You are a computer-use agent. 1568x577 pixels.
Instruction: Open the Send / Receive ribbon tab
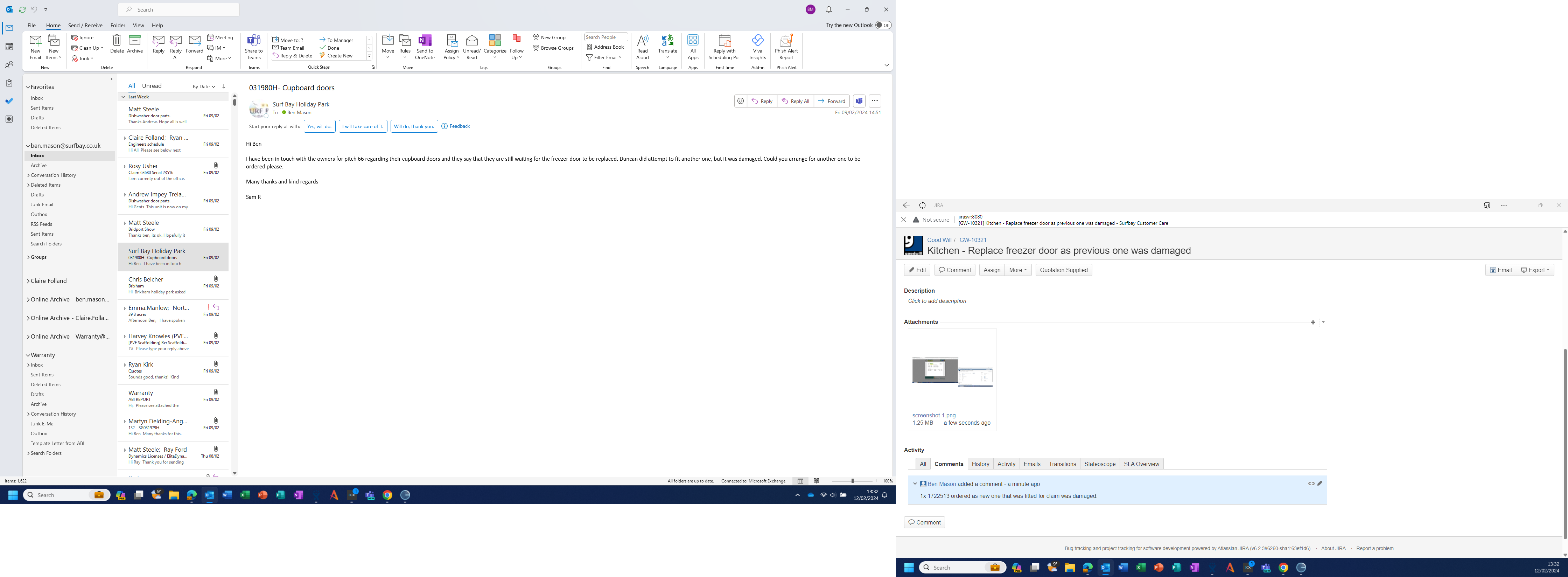coord(85,26)
